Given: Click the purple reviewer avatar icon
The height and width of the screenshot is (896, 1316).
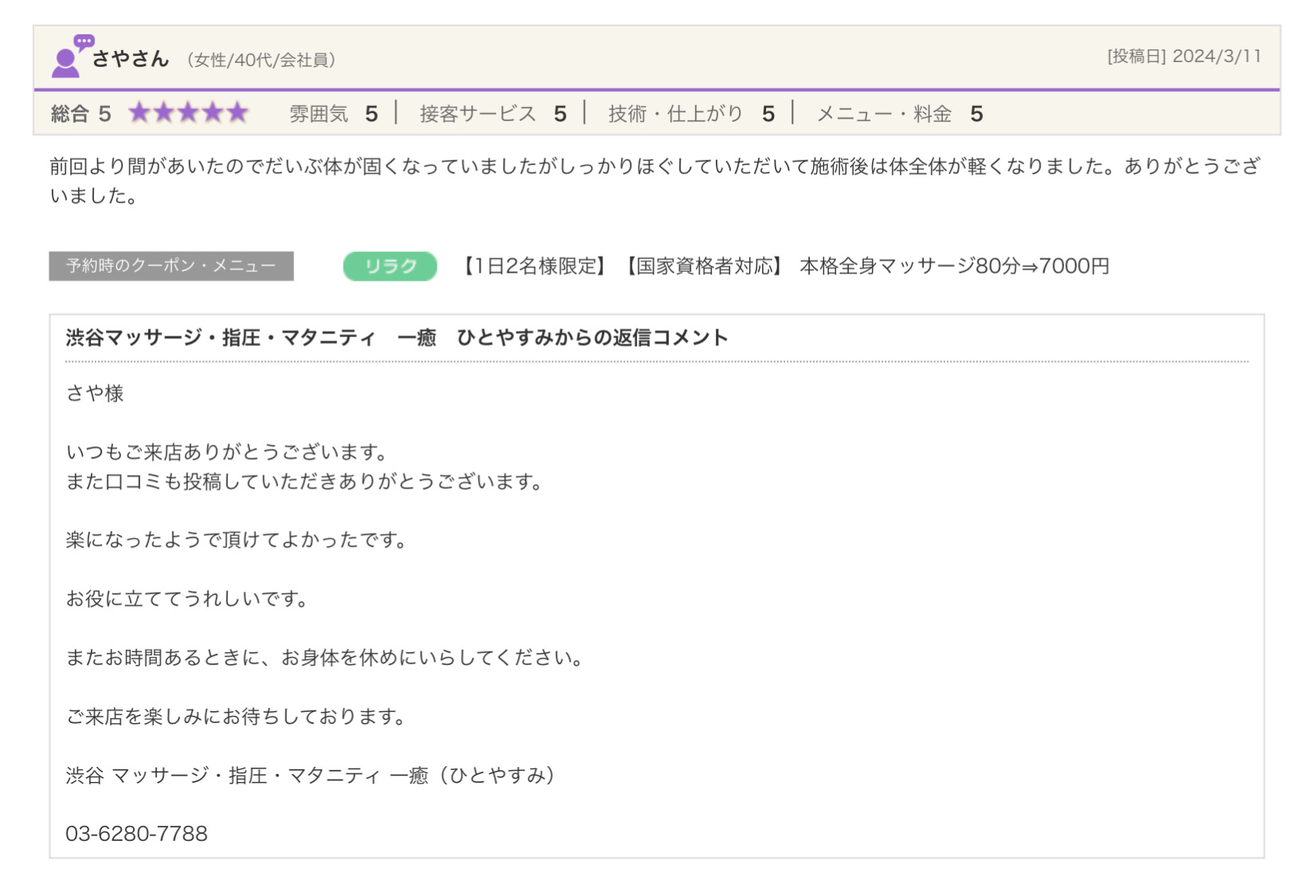Looking at the screenshot, I should [x=72, y=56].
